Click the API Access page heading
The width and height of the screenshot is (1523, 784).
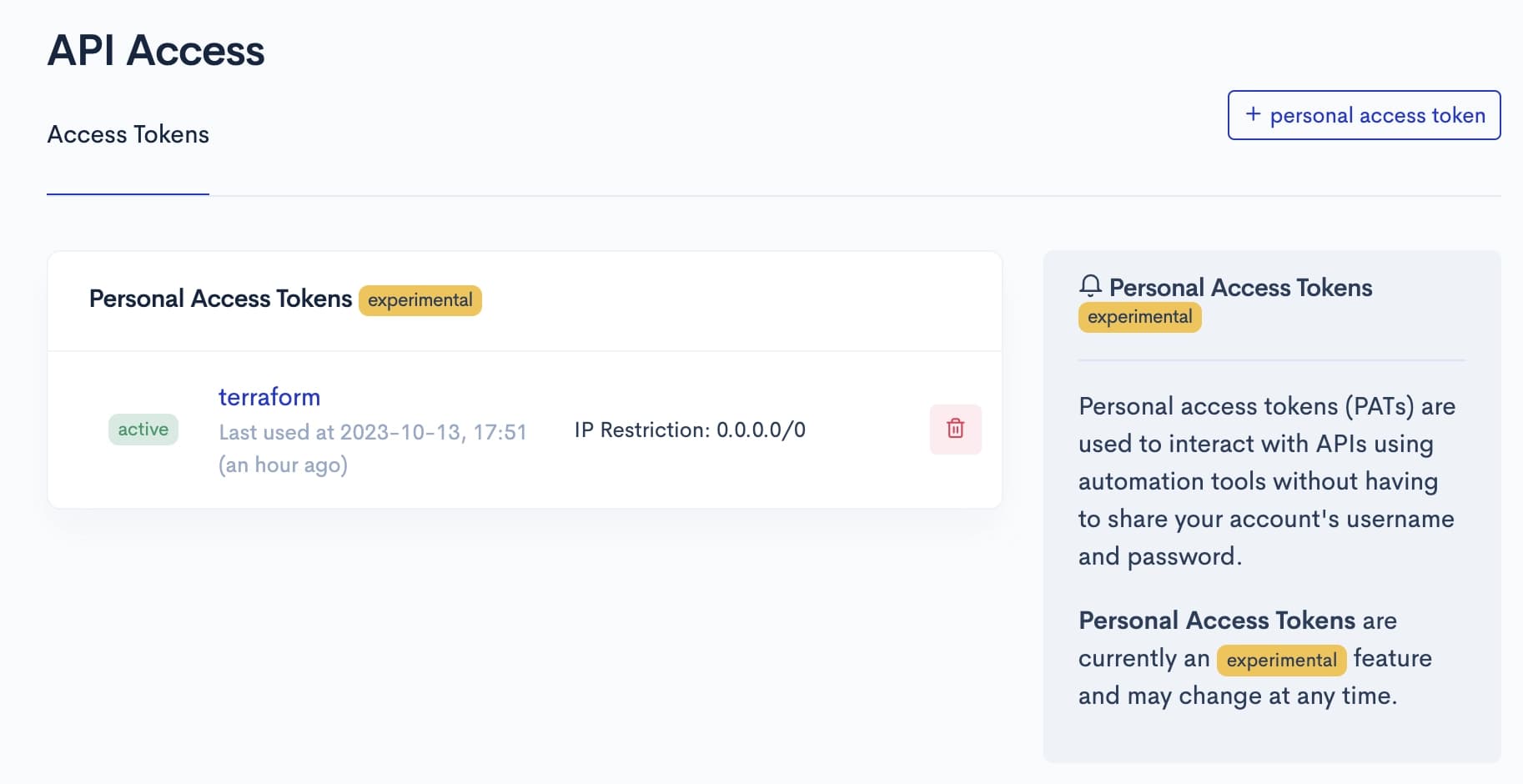pos(157,51)
